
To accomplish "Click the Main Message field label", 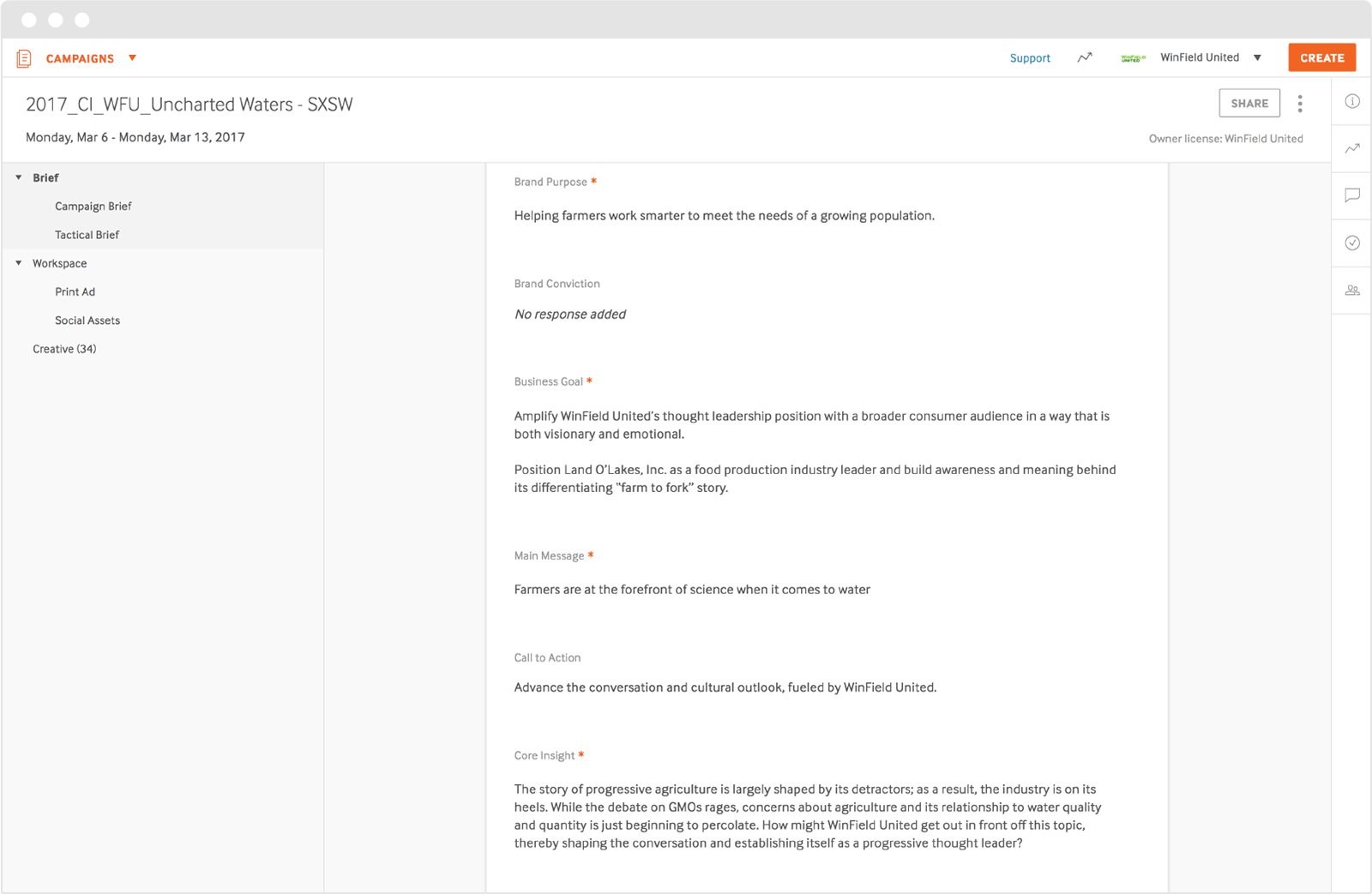I will pyautogui.click(x=549, y=556).
